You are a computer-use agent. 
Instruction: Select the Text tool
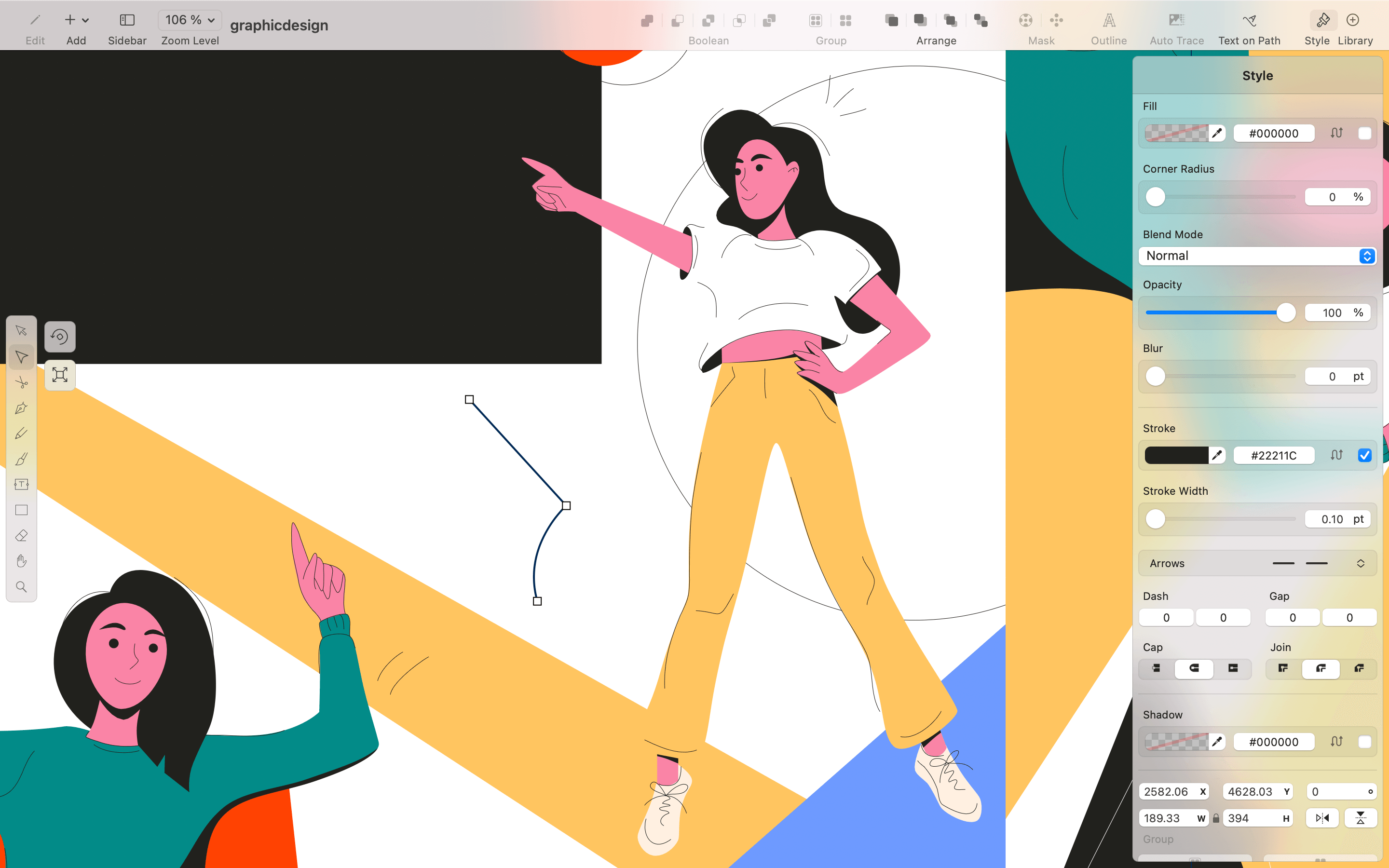[x=21, y=485]
